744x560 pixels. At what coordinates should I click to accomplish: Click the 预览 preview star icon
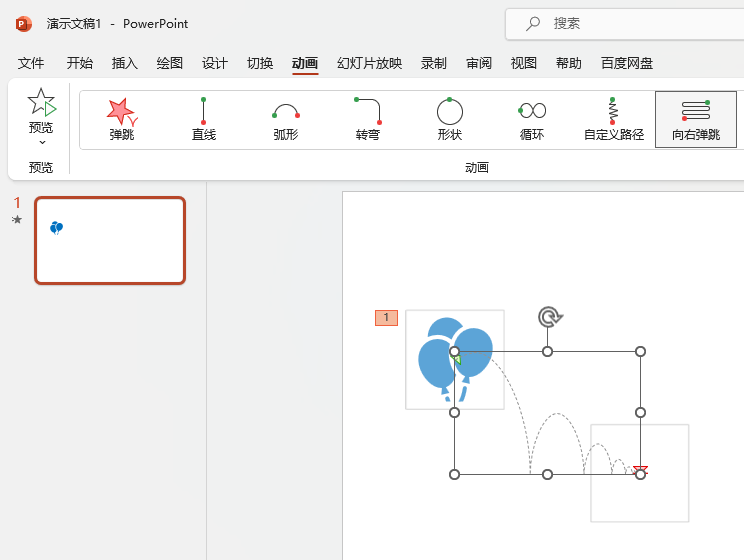[x=41, y=102]
